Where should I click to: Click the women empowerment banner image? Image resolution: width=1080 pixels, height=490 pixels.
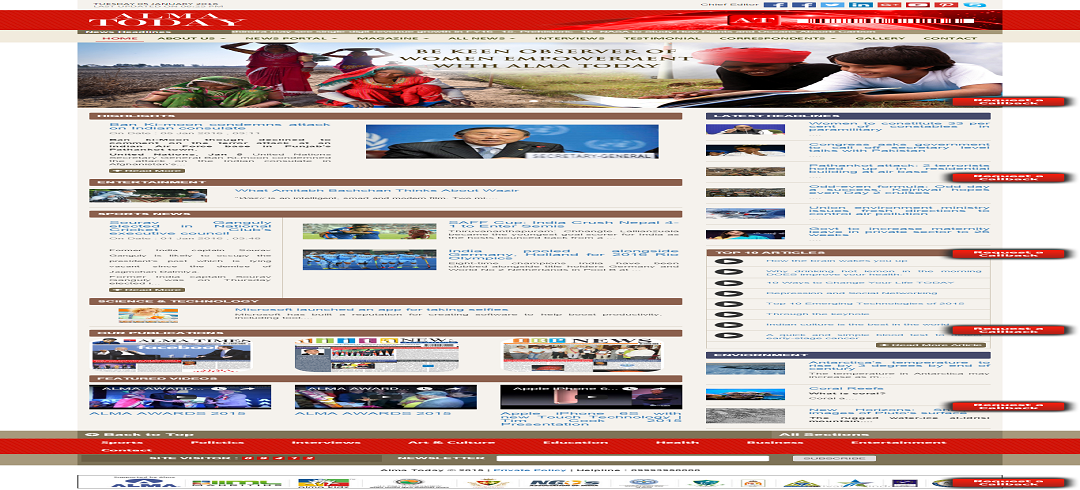pos(539,75)
